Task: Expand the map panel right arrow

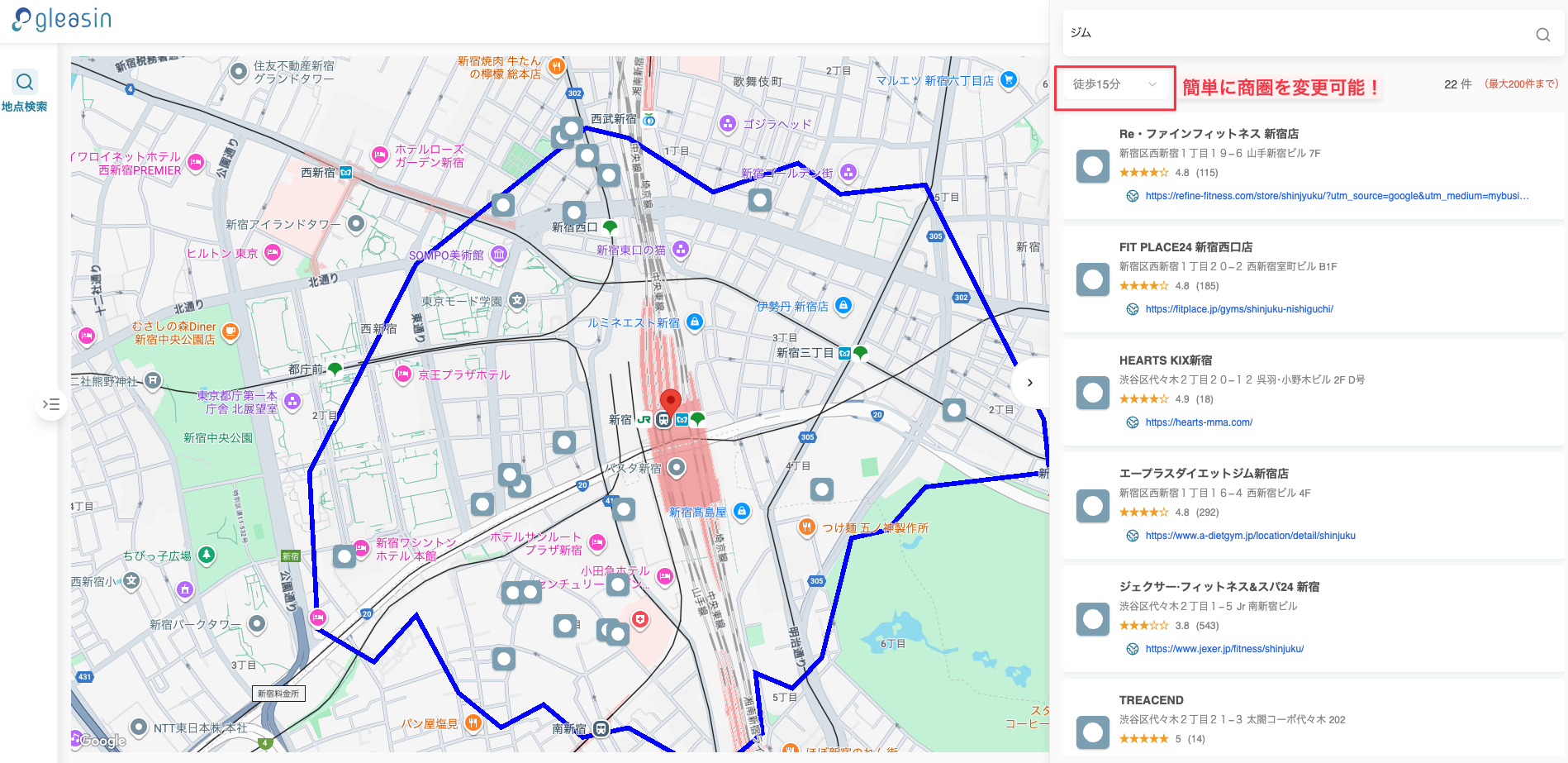Action: (1029, 383)
